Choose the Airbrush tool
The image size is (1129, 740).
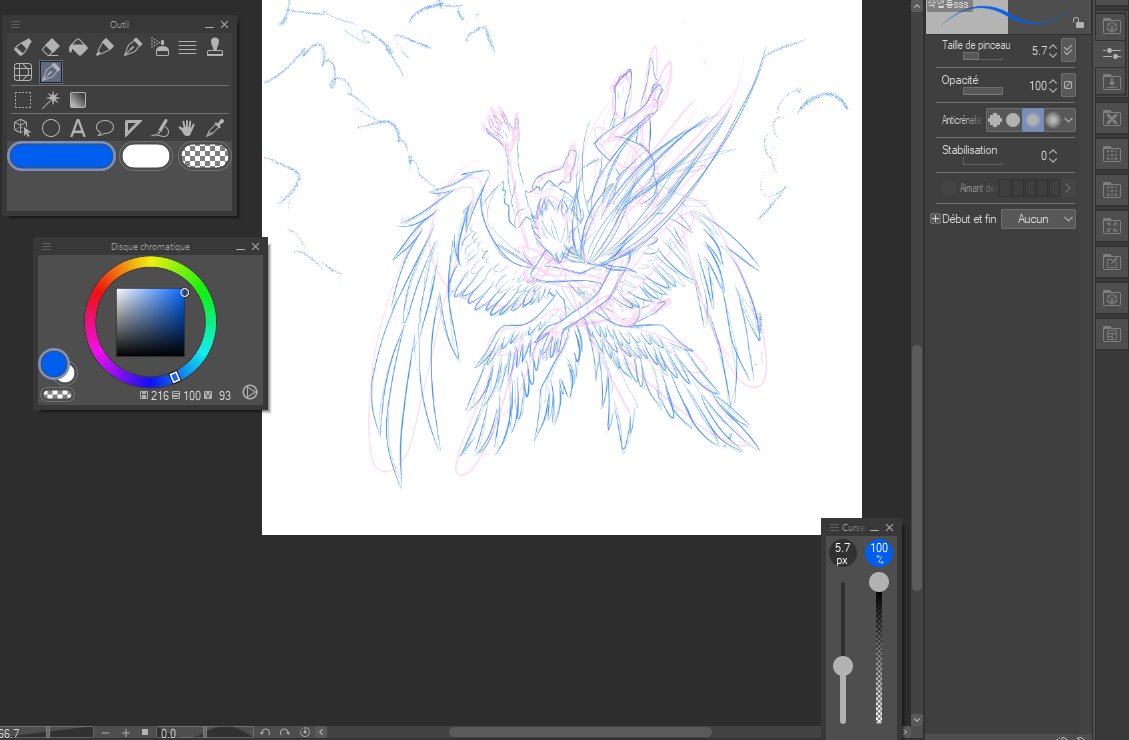coord(162,47)
